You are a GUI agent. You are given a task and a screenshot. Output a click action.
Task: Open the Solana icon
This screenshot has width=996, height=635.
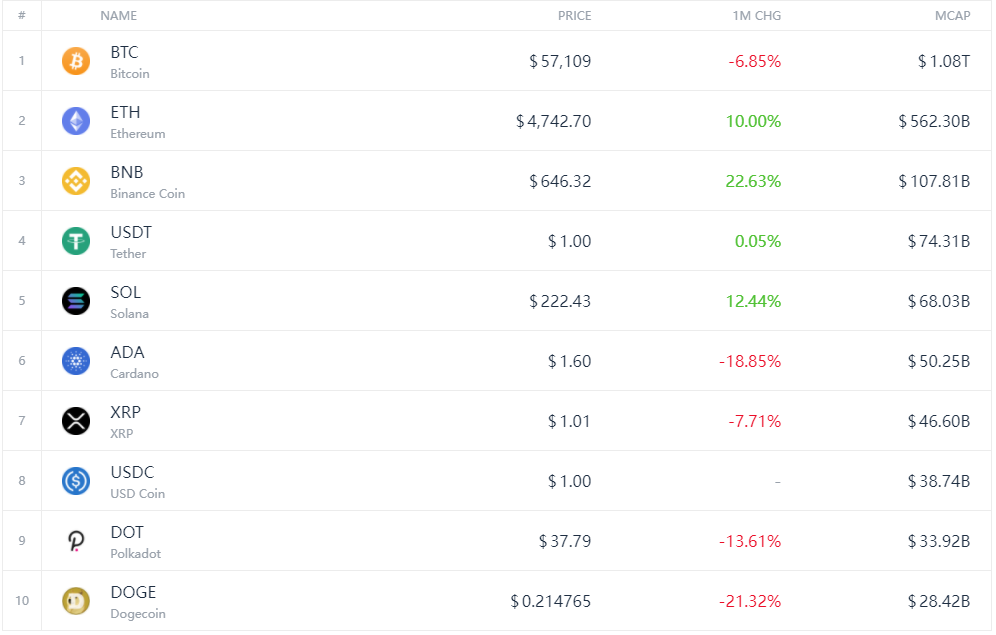click(76, 301)
